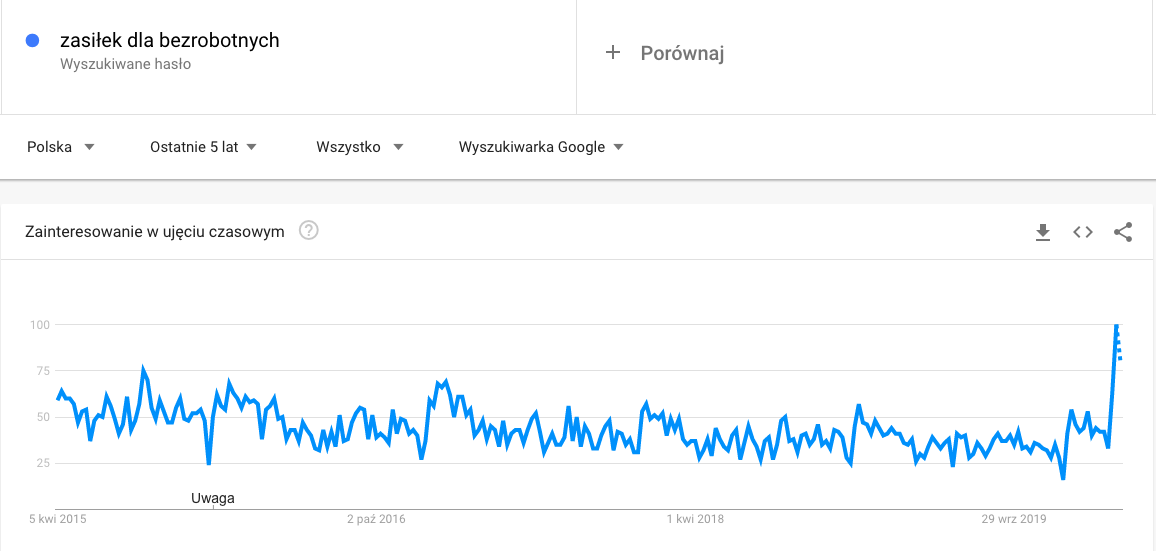Image resolution: width=1156 pixels, height=551 pixels.
Task: Open embed code for the chart
Action: tap(1082, 232)
